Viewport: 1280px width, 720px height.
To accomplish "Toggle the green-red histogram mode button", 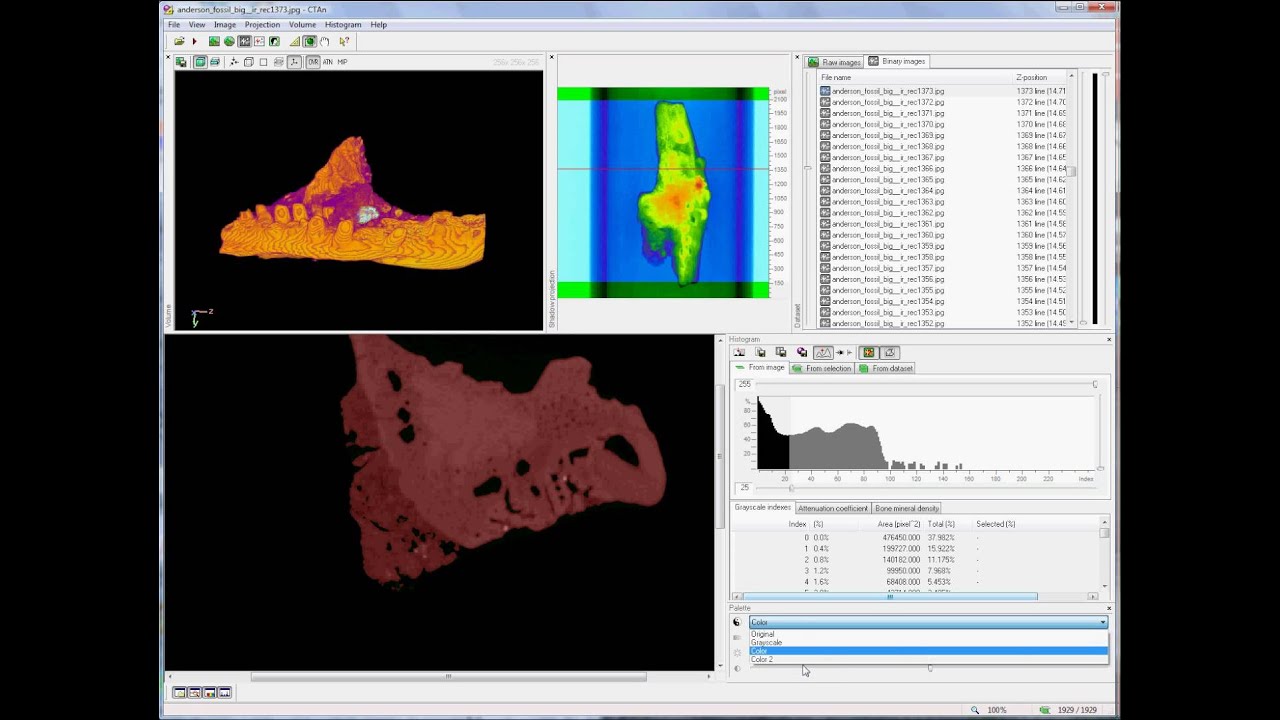I will (868, 352).
